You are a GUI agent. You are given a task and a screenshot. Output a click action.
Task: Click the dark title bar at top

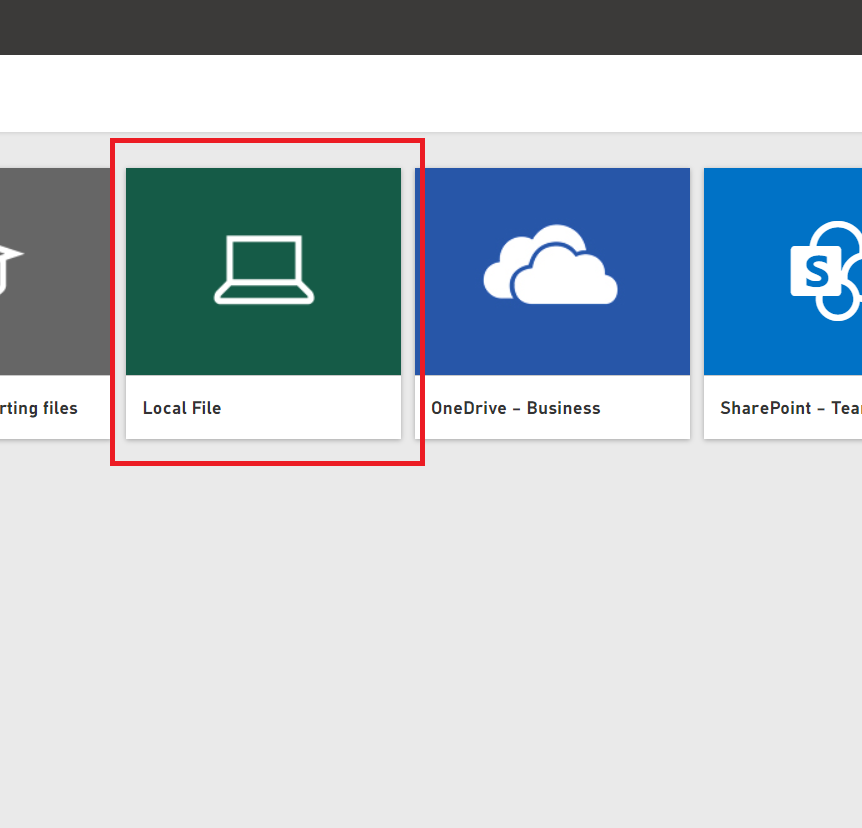coord(431,27)
